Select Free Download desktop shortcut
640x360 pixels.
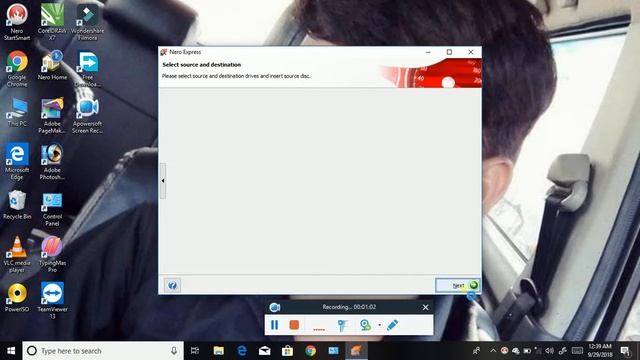[x=87, y=69]
